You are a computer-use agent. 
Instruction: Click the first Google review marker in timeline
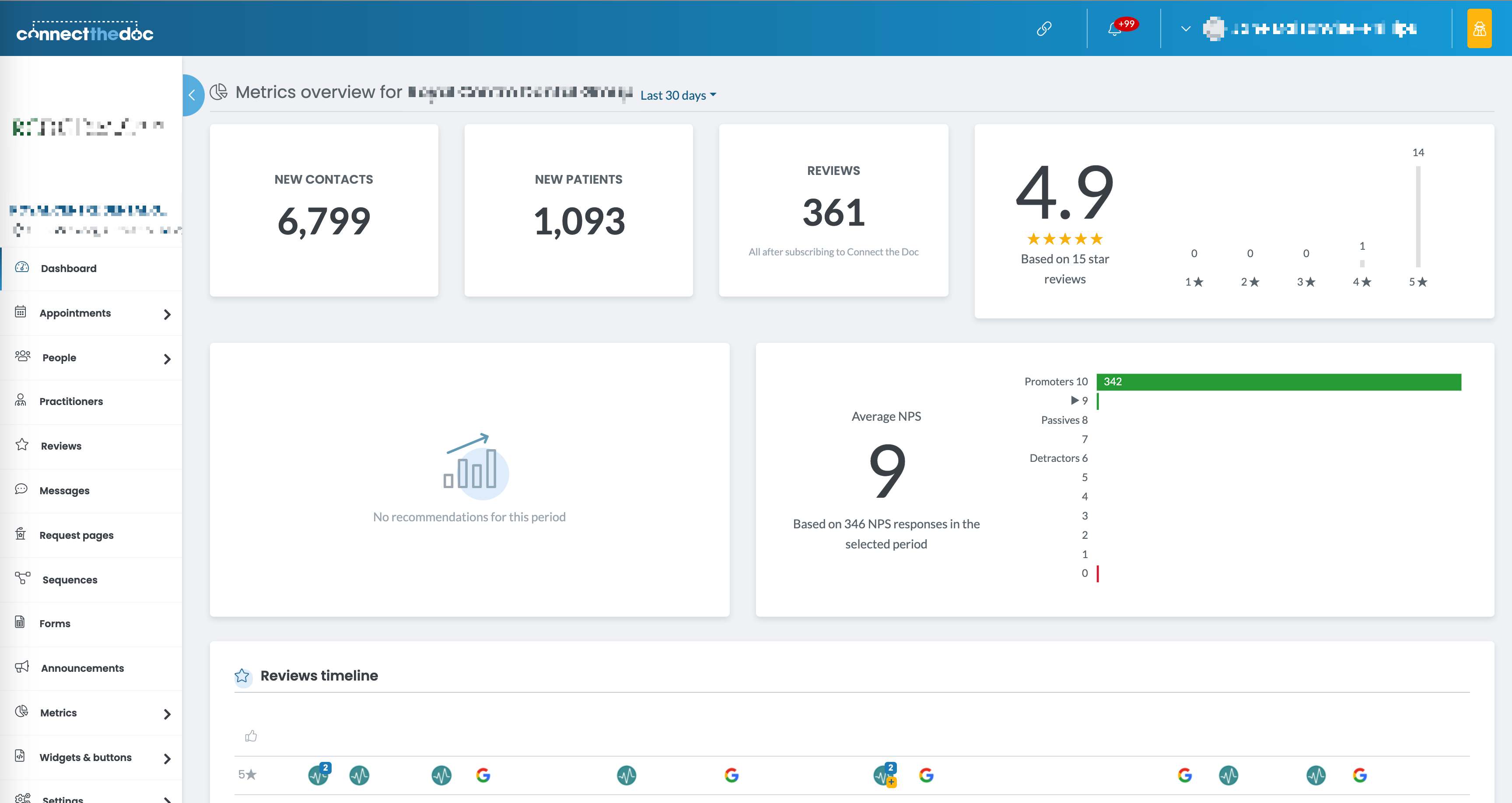pos(483,775)
